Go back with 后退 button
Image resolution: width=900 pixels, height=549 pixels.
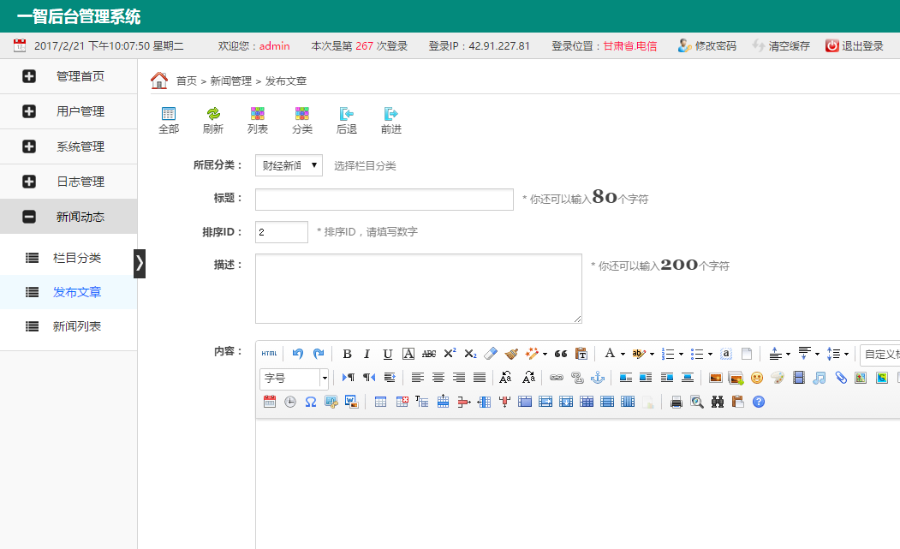click(347, 121)
